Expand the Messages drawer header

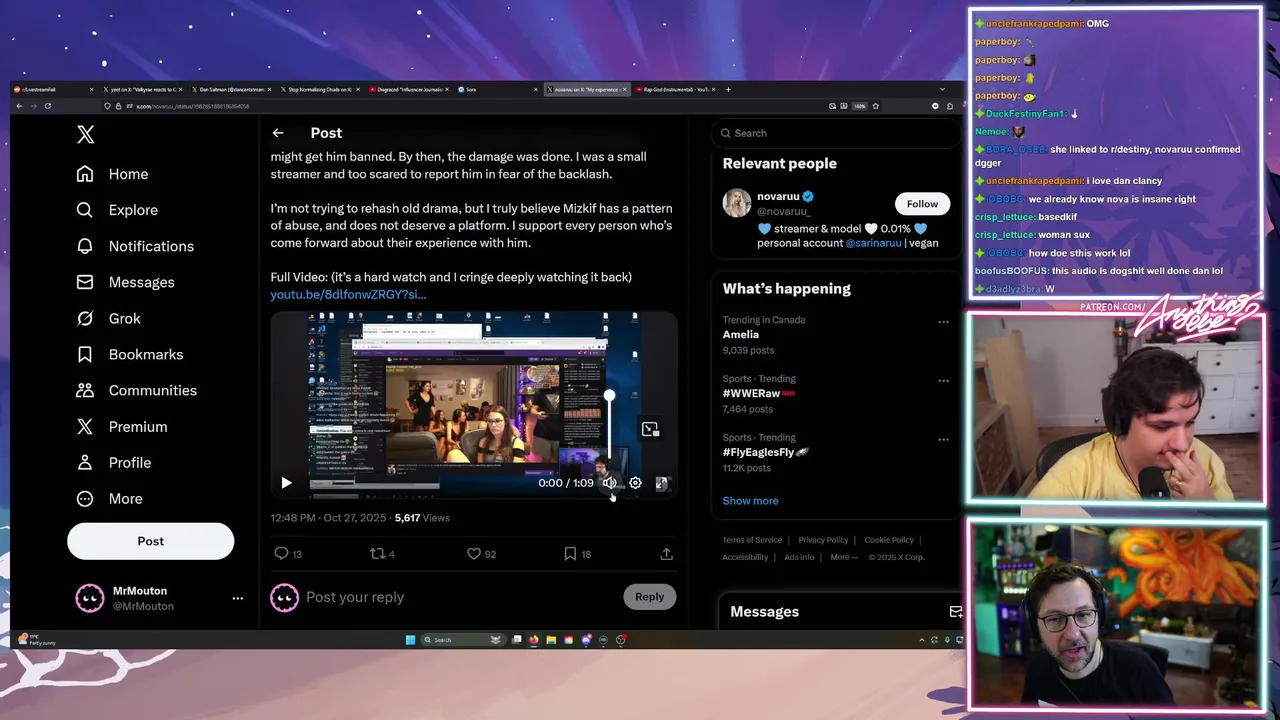(x=840, y=611)
